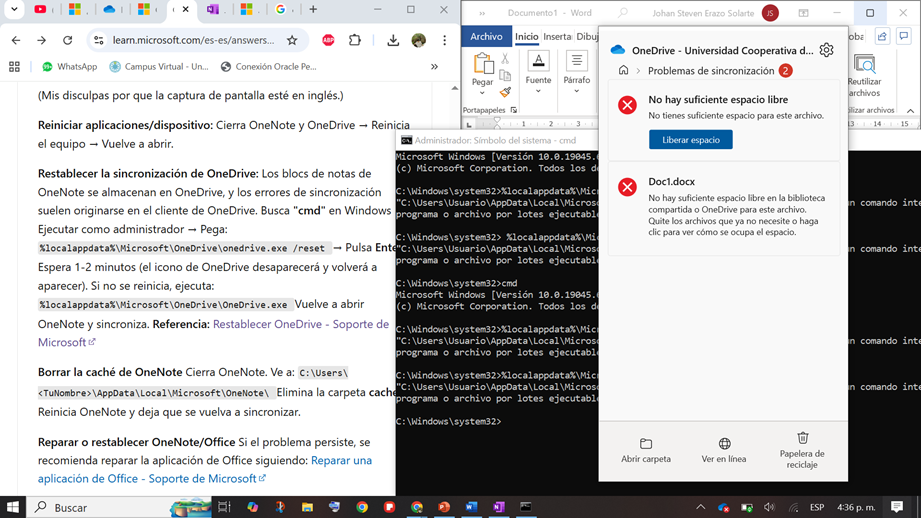Click the cmd window title bar

pos(497,140)
